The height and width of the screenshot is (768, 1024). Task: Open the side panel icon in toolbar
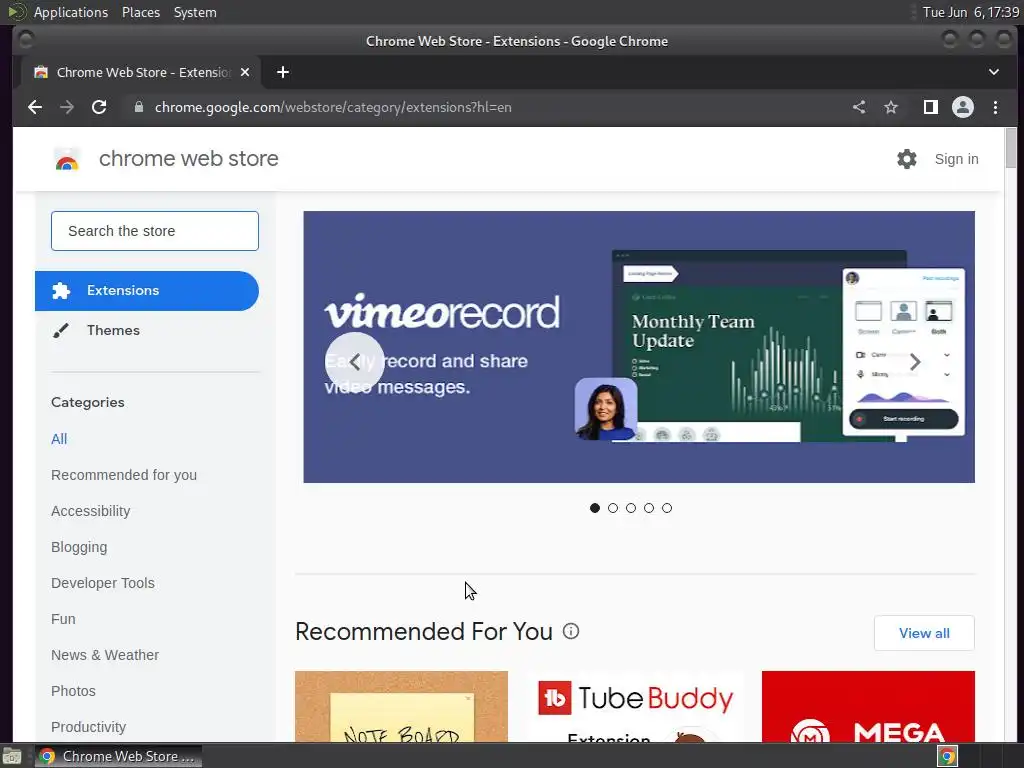tap(931, 107)
